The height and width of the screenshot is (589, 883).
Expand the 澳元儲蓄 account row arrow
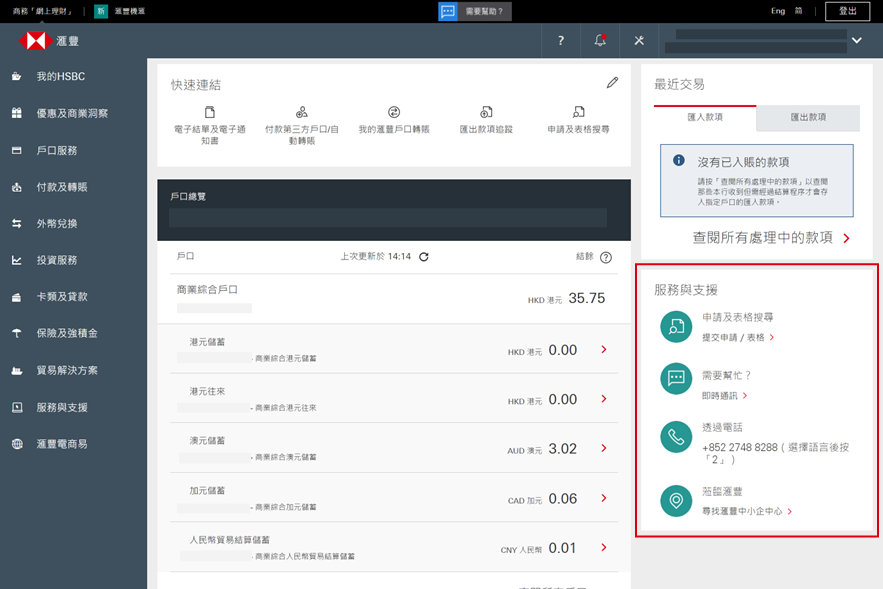click(x=603, y=449)
